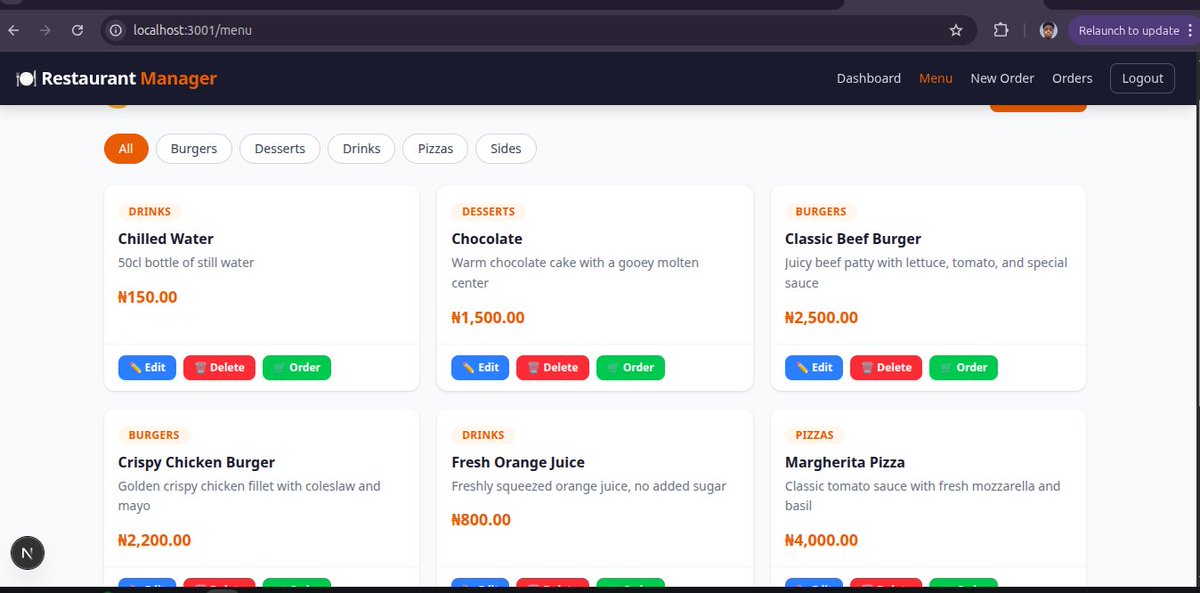This screenshot has height=593, width=1200.
Task: Click the DRINKS tag on Fresh Orange Juice
Action: [x=483, y=435]
